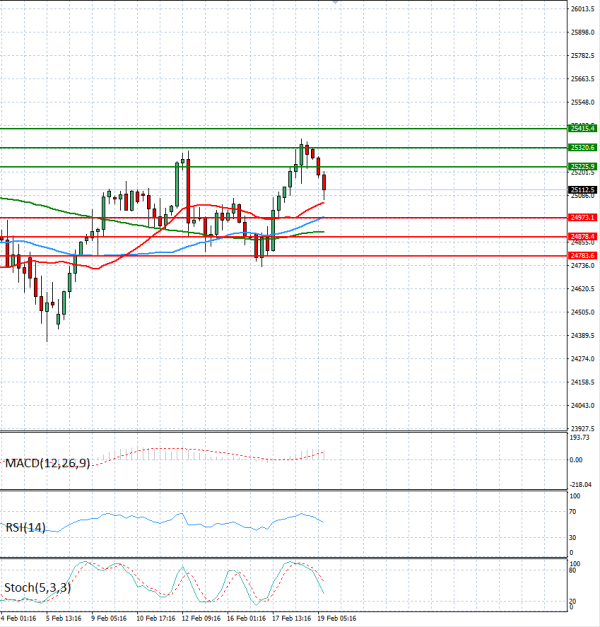The width and height of the screenshot is (600, 627).
Task: Select the 25320.6 green resistance price tag
Action: pos(582,147)
